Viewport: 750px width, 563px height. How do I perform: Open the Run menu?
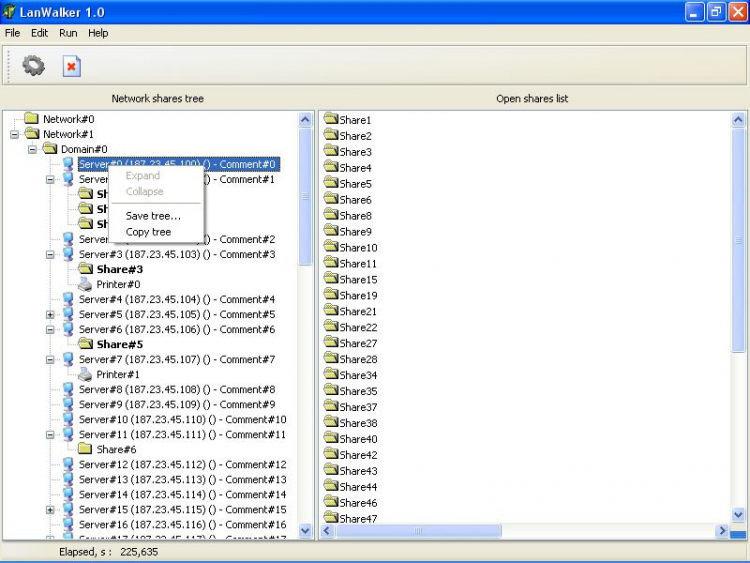(68, 33)
